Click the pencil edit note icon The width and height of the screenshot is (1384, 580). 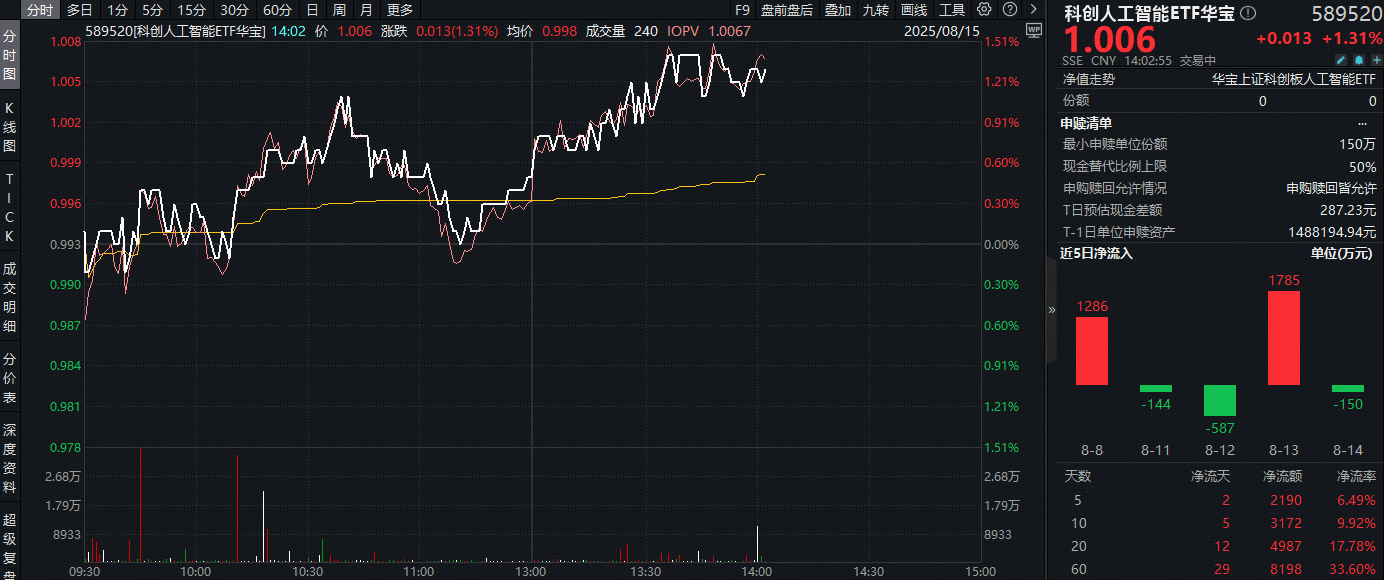[x=1342, y=60]
